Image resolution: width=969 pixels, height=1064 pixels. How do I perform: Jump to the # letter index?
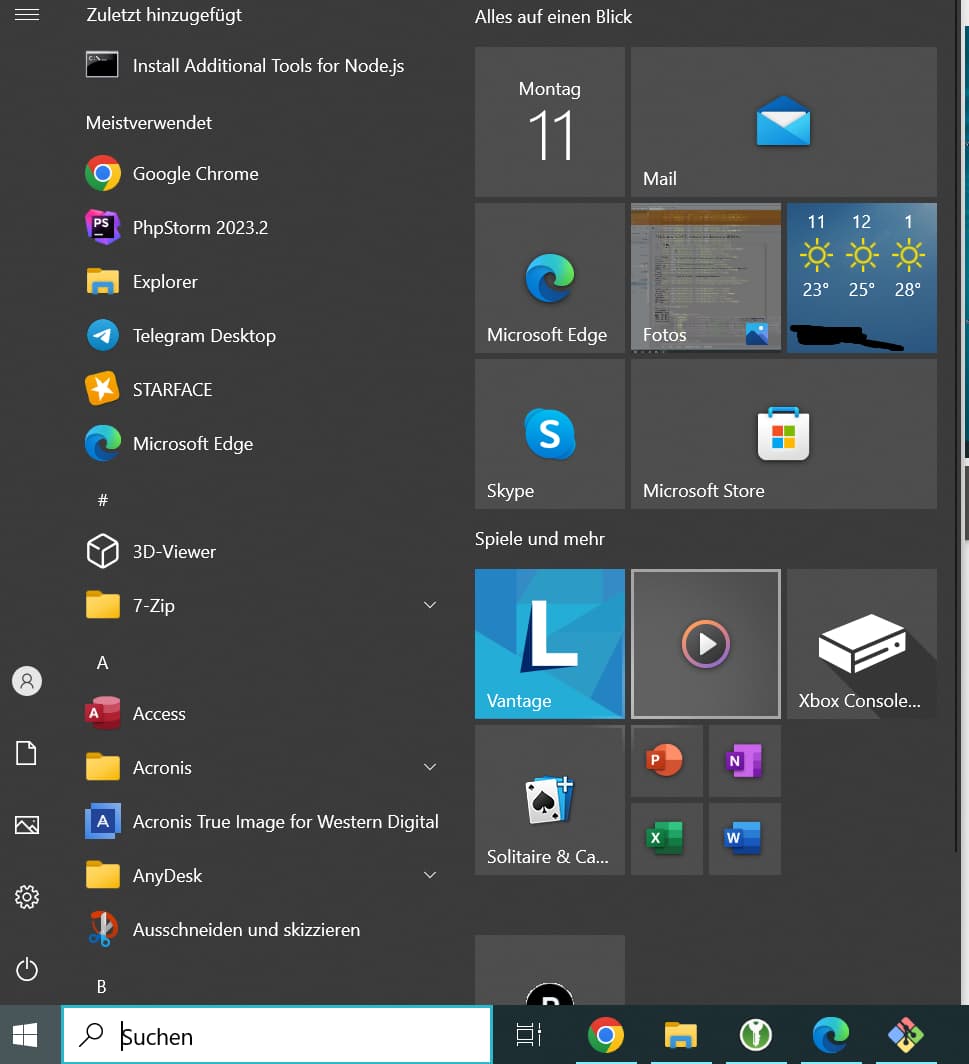tap(103, 500)
